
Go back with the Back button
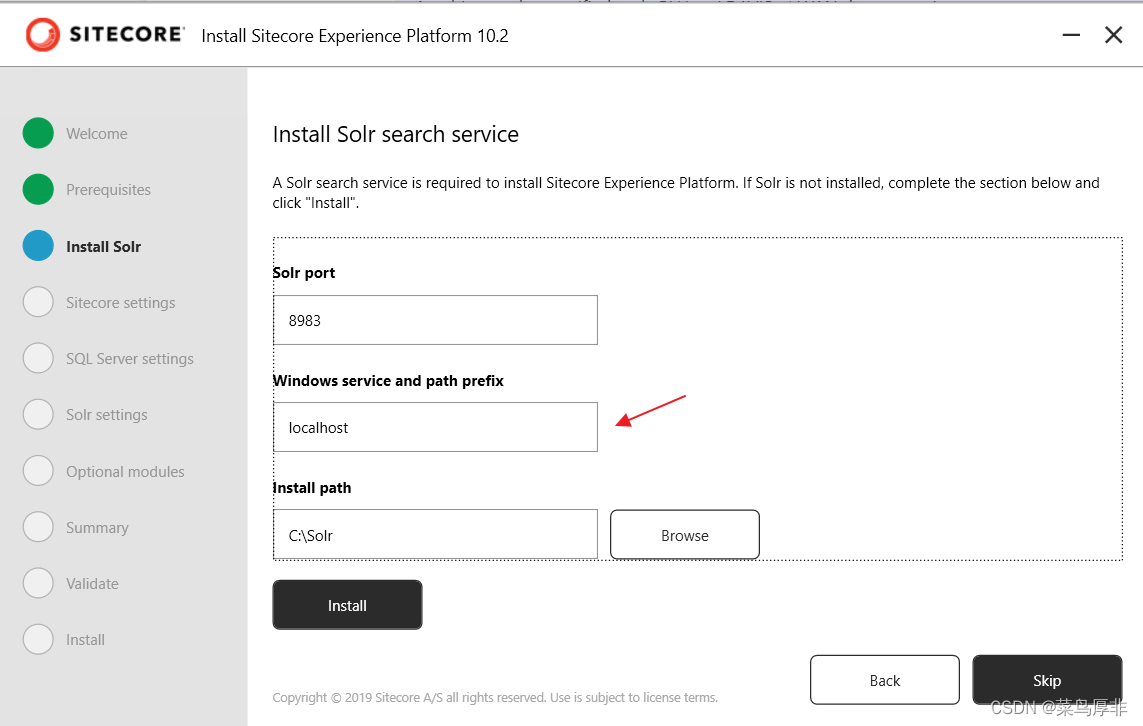point(884,680)
